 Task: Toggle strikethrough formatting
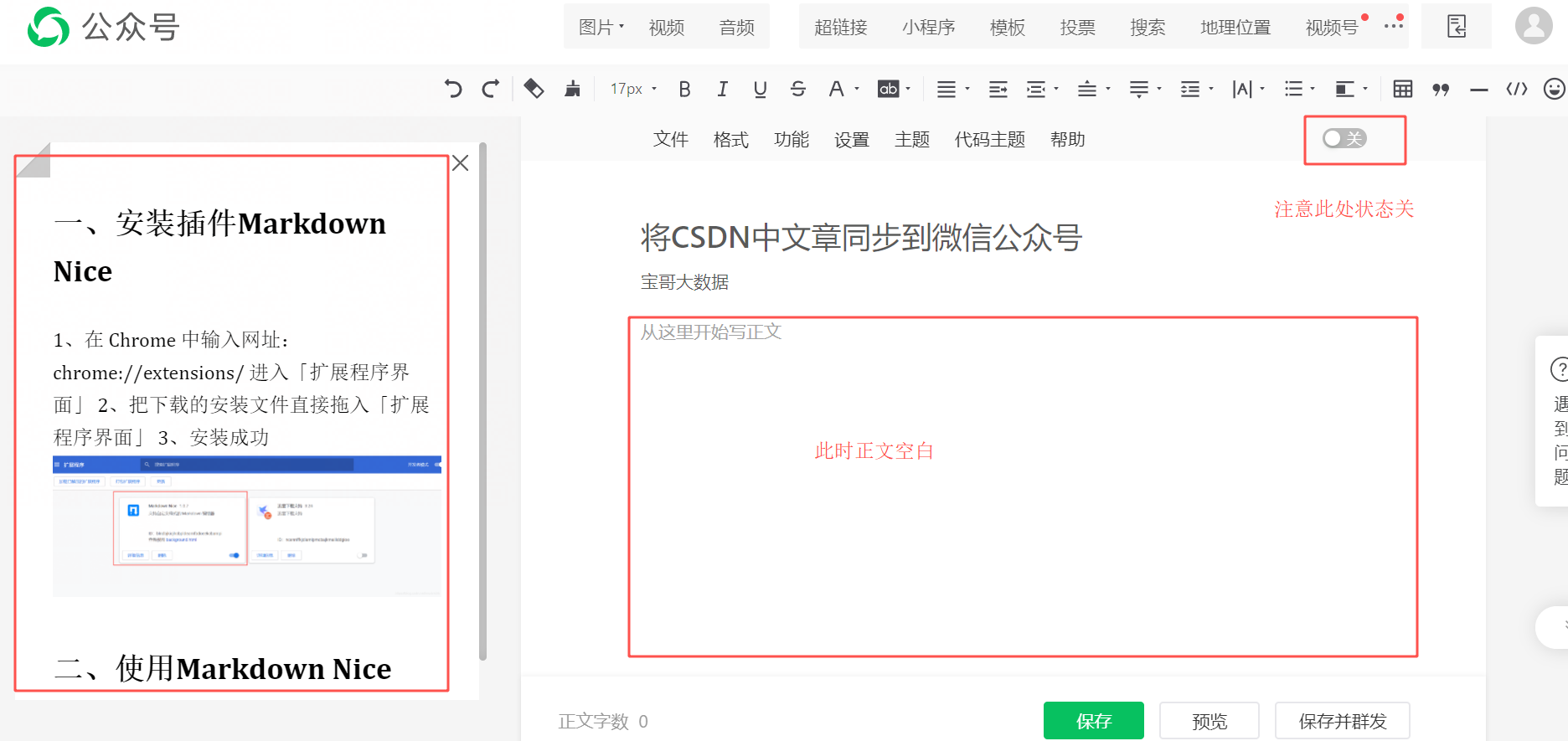[x=798, y=89]
